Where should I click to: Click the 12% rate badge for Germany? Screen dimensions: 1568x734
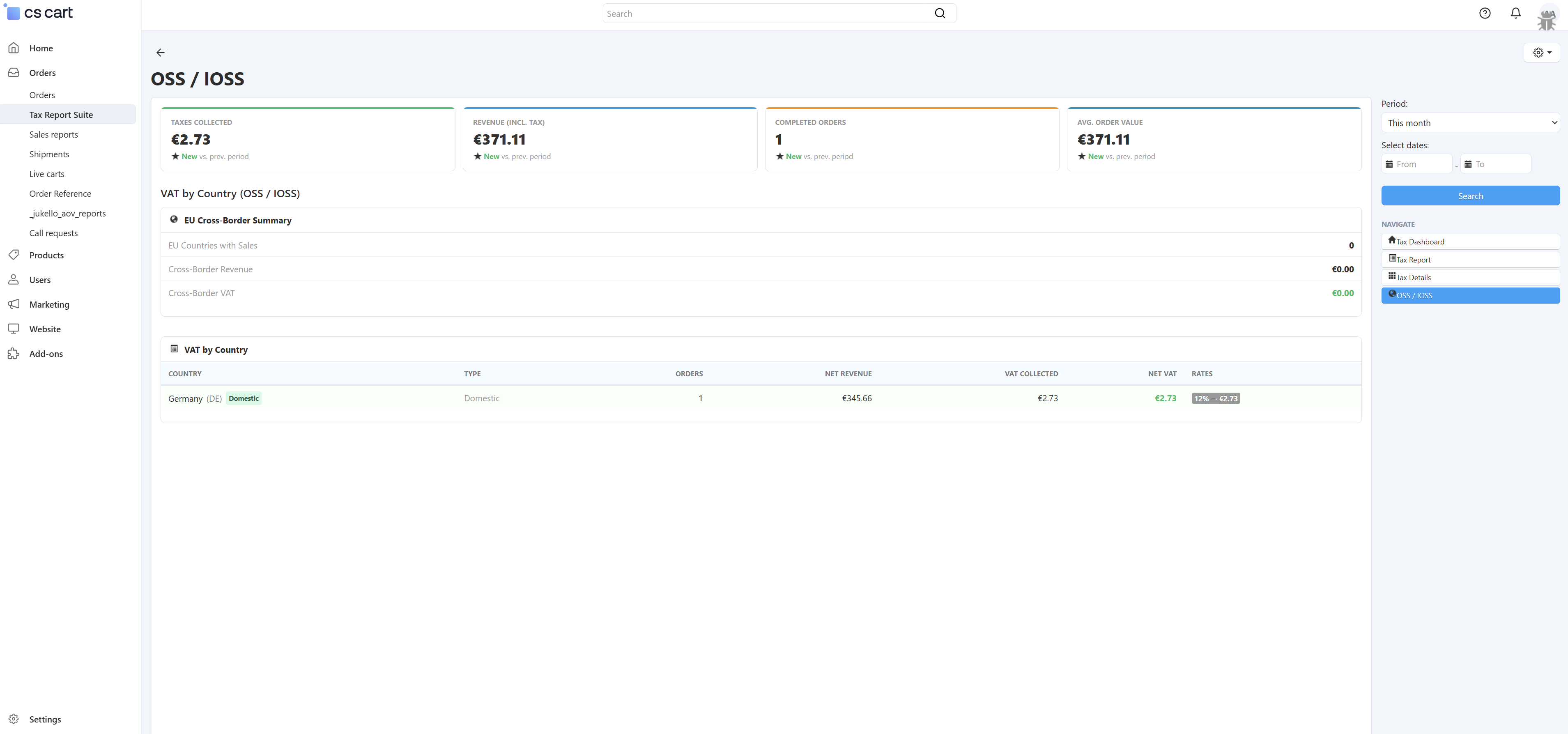[x=1215, y=399]
